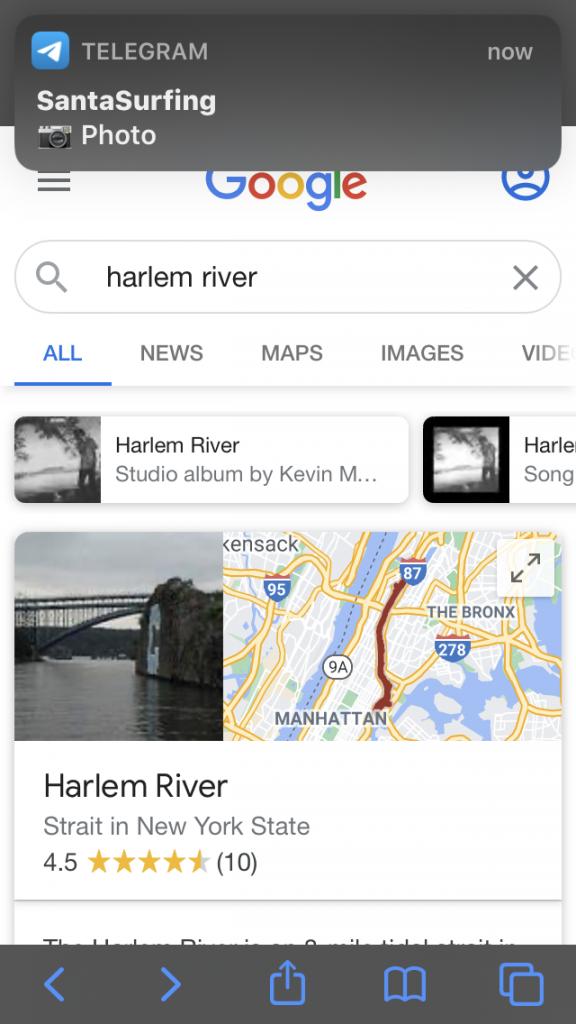
Task: Open the Safari share sheet
Action: click(x=287, y=983)
